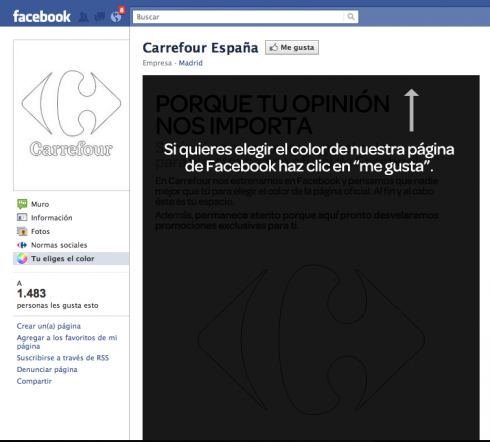Click Suscribirse a través de RSS
The width and height of the screenshot is (490, 442).
[x=63, y=358]
